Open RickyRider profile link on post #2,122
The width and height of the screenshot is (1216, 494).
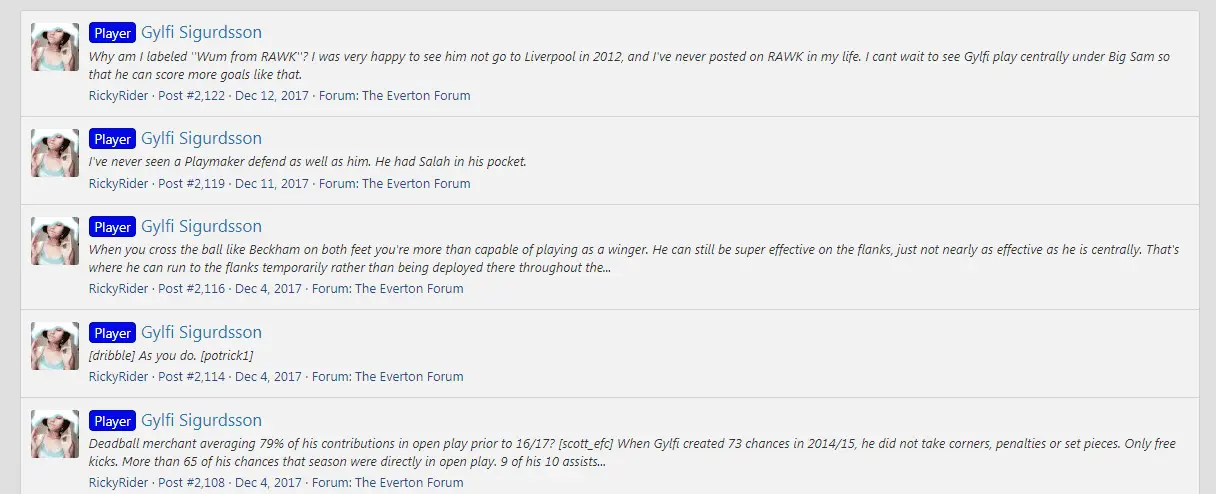118,96
